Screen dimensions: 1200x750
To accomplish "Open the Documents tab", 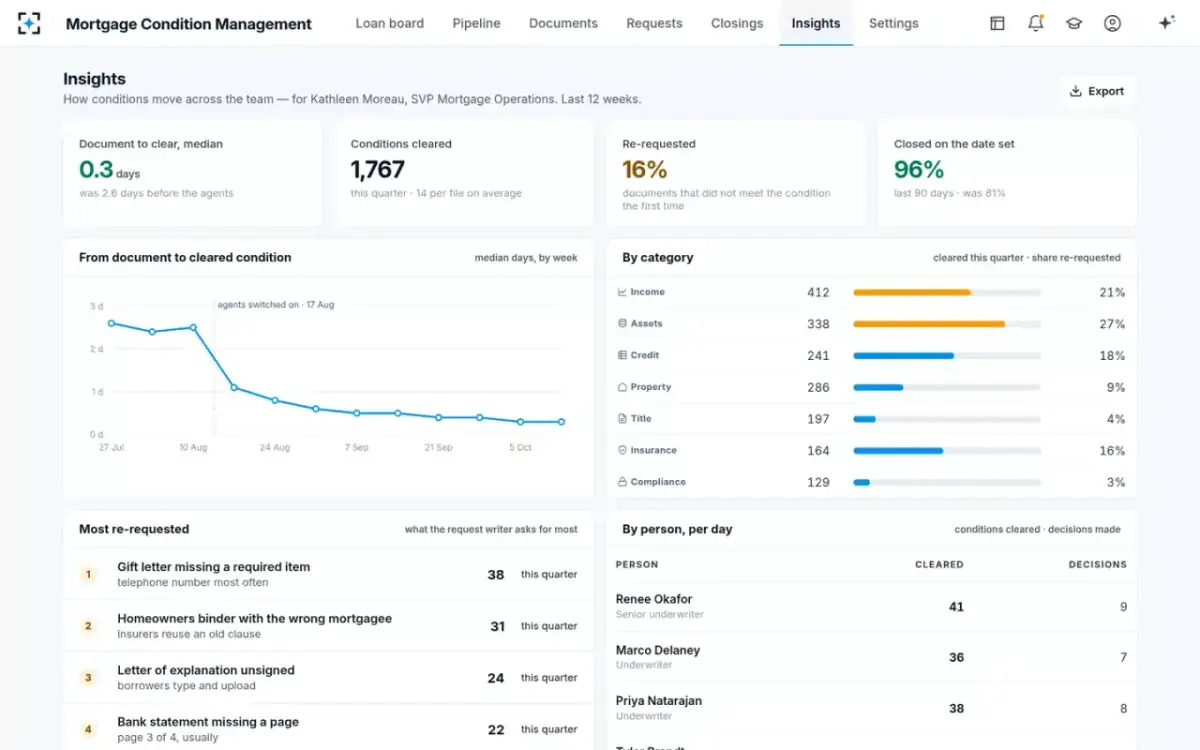I will (x=563, y=23).
